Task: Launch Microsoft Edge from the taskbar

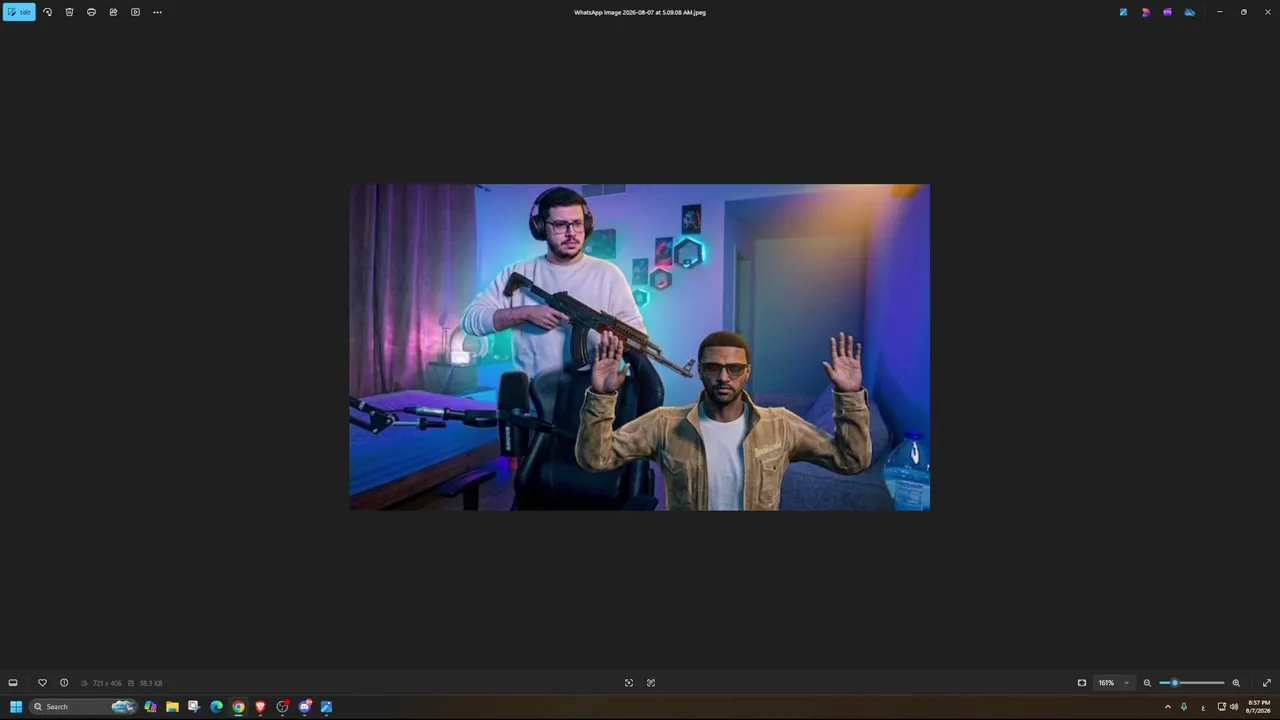Action: tap(216, 707)
